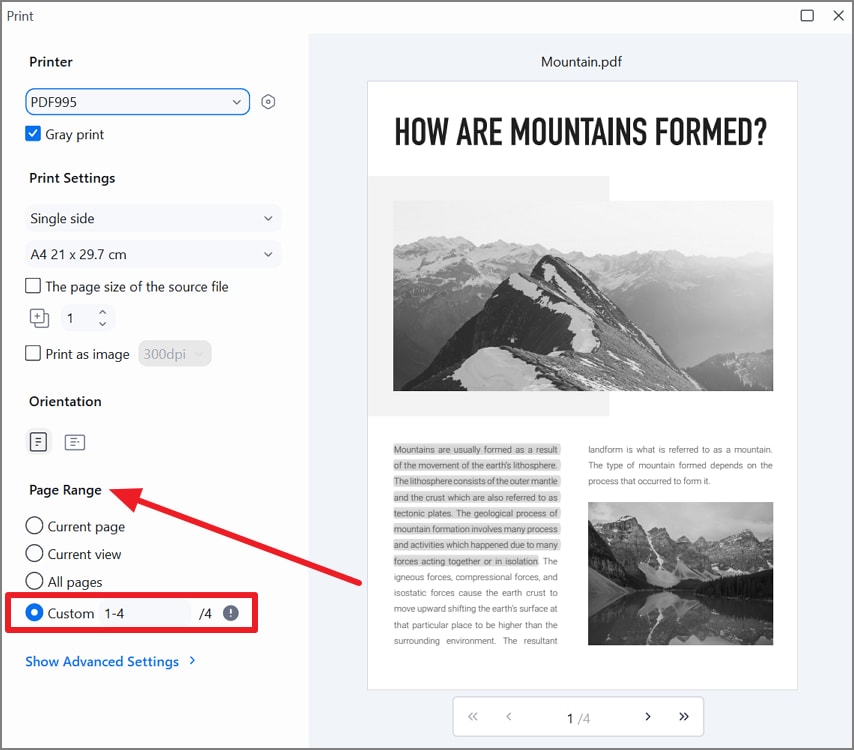
Task: Select portrait orientation icon
Action: click(38, 442)
